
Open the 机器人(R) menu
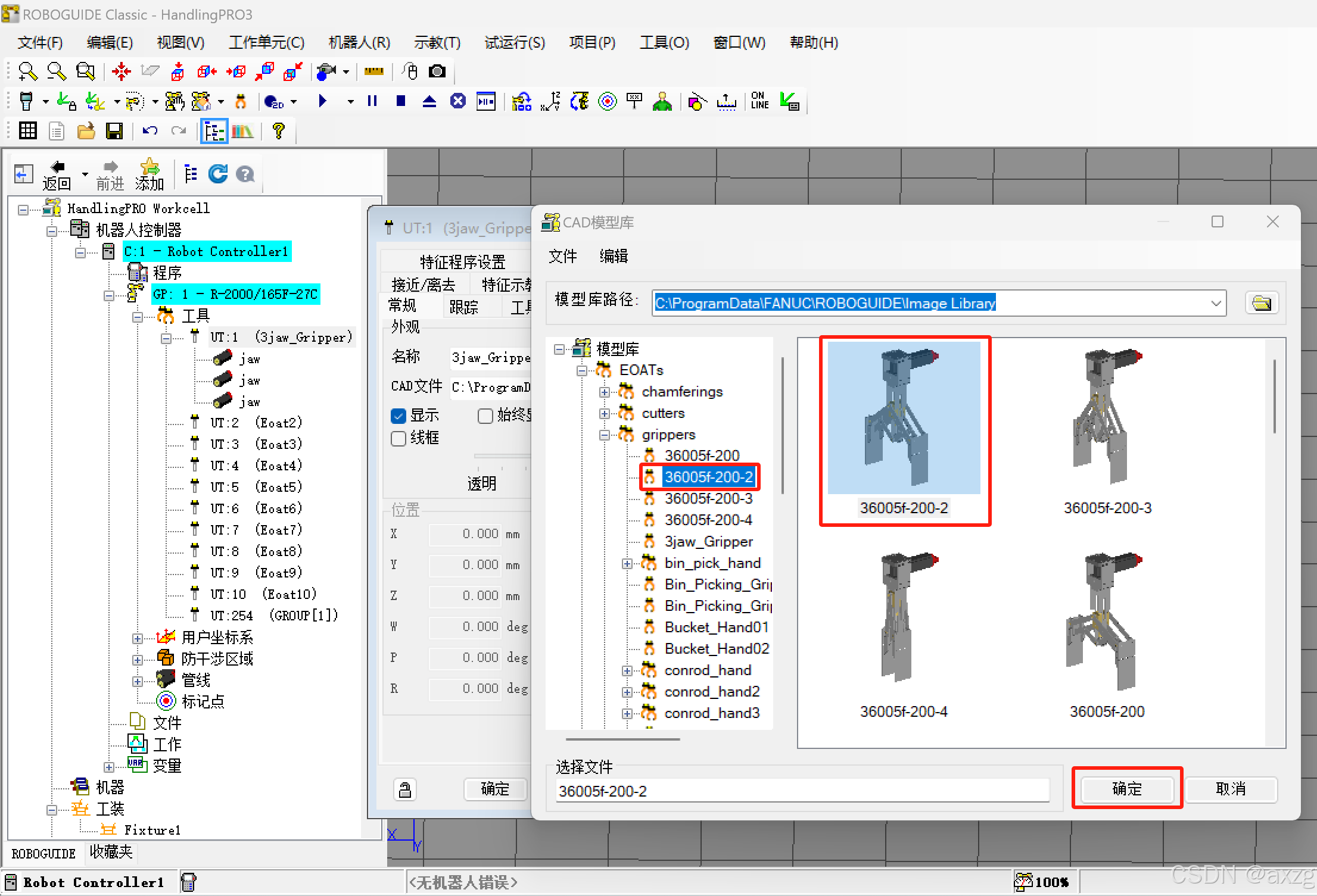click(359, 42)
